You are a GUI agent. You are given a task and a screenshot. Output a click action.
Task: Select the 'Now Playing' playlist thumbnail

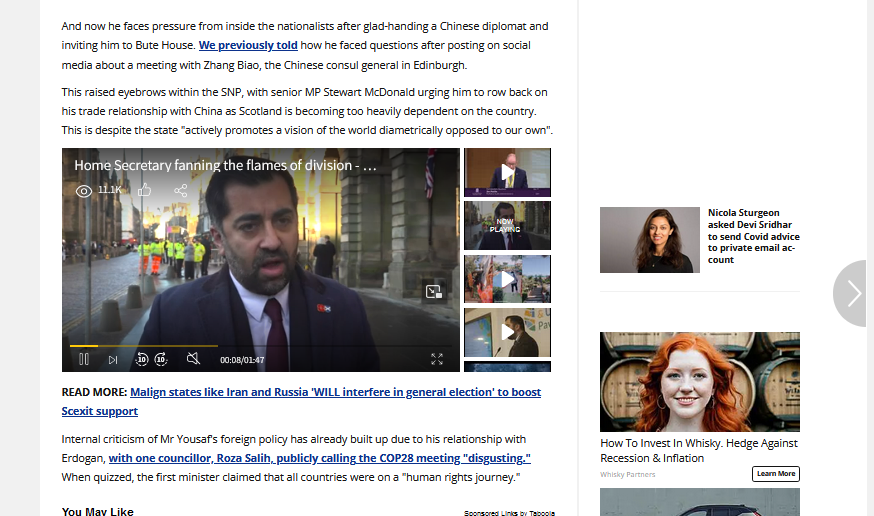click(507, 225)
